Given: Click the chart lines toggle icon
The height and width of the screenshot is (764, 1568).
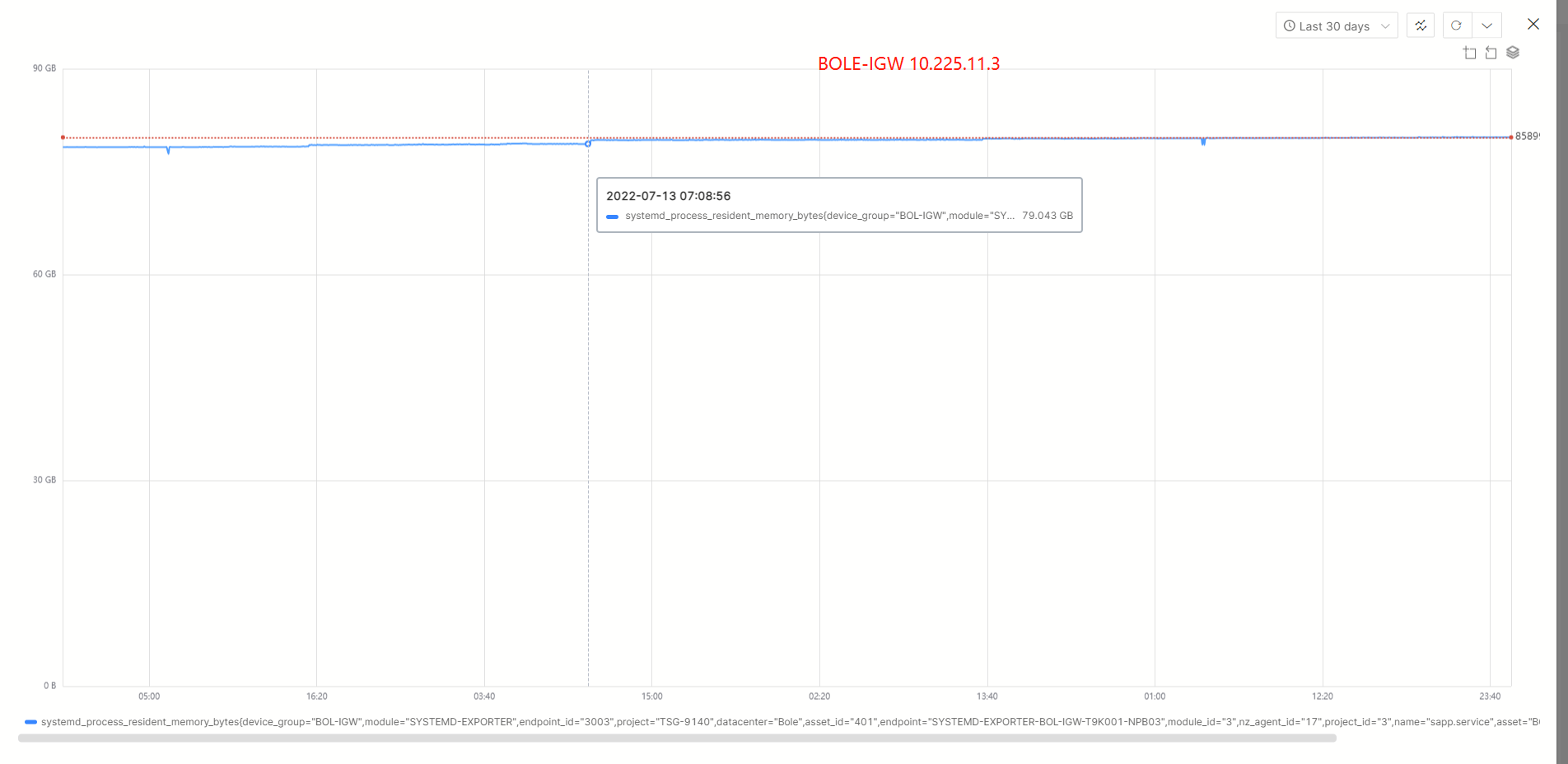Looking at the screenshot, I should click(1421, 26).
